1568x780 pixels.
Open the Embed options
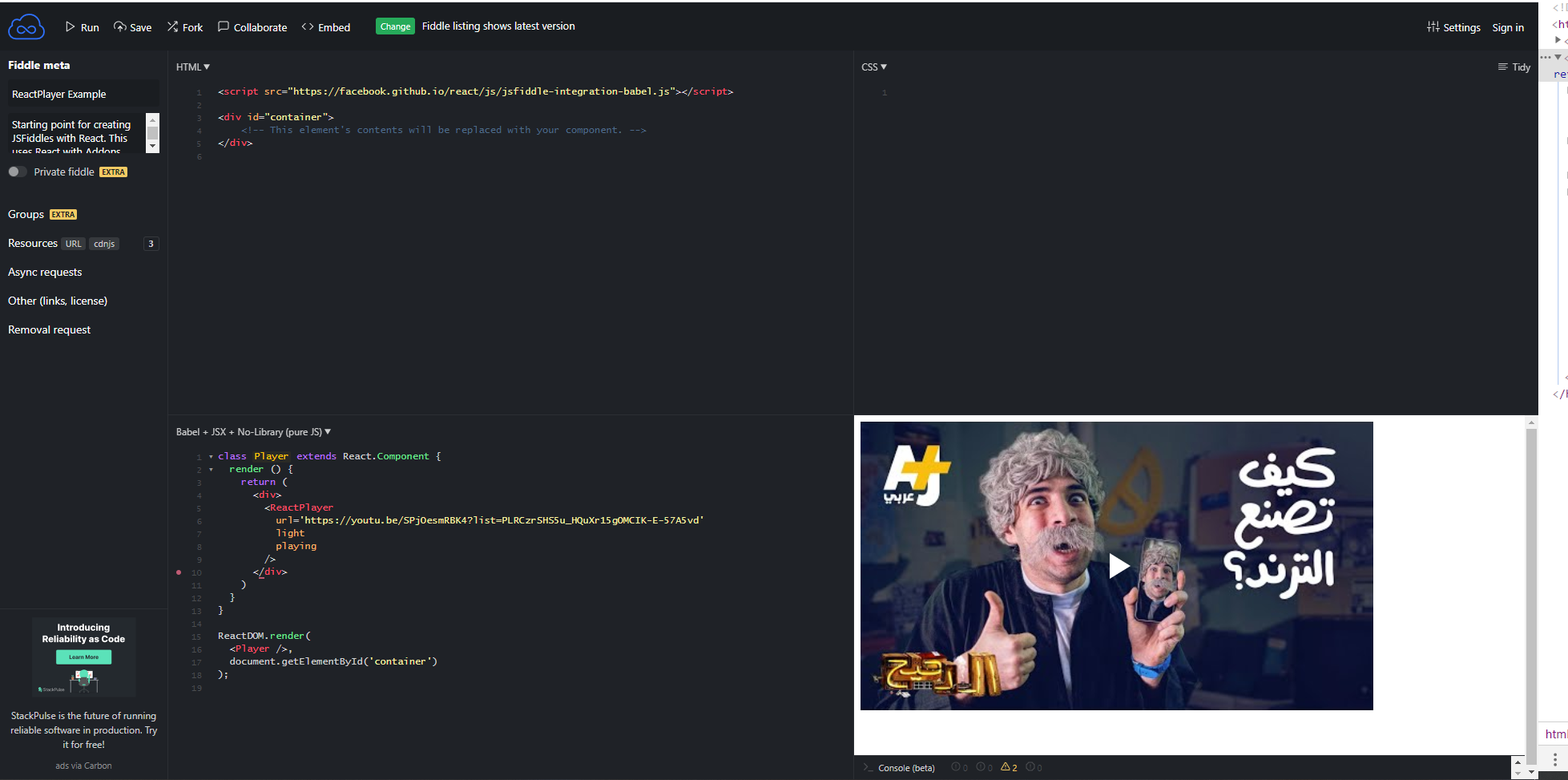coord(325,26)
